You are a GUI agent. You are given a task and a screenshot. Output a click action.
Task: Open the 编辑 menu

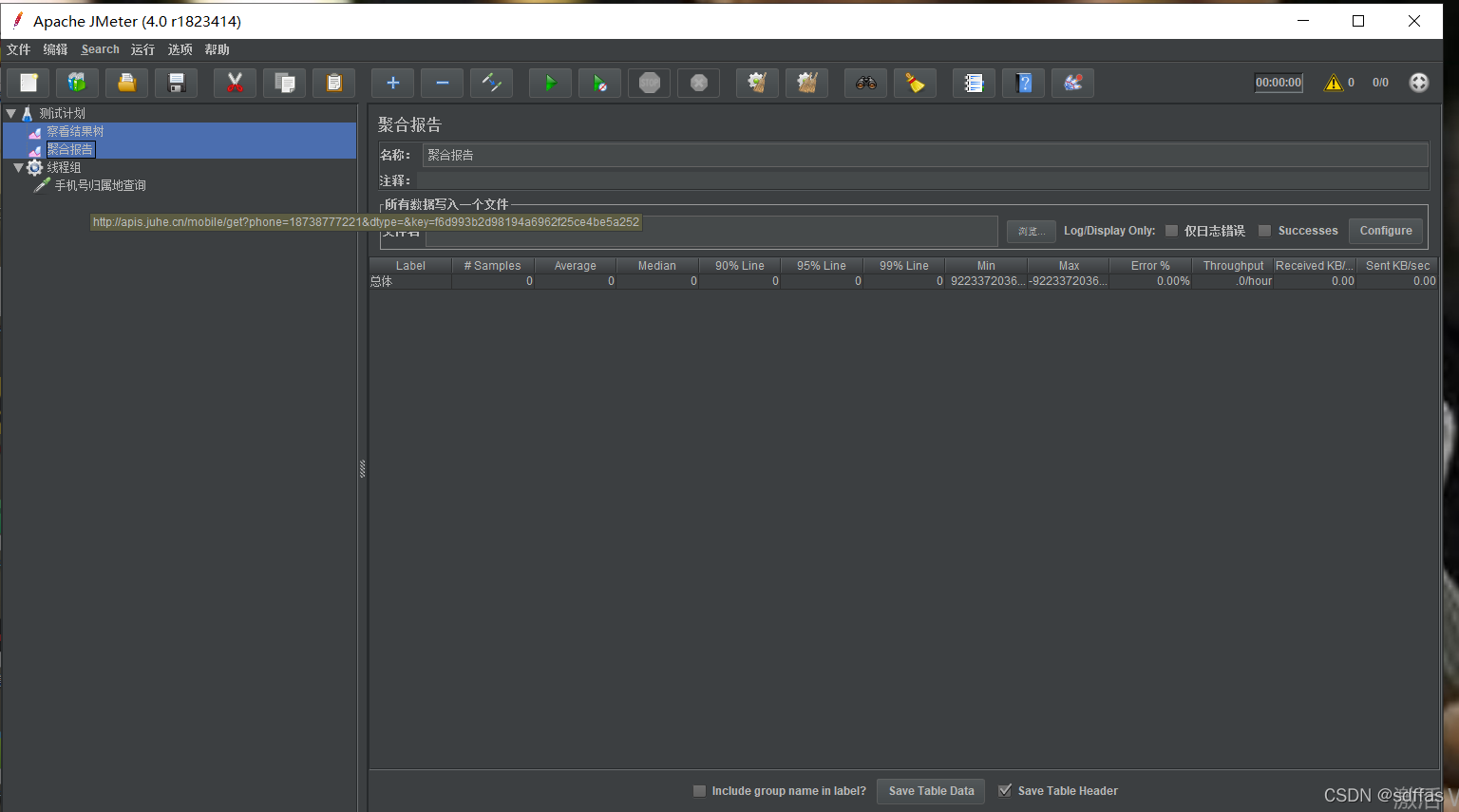55,49
